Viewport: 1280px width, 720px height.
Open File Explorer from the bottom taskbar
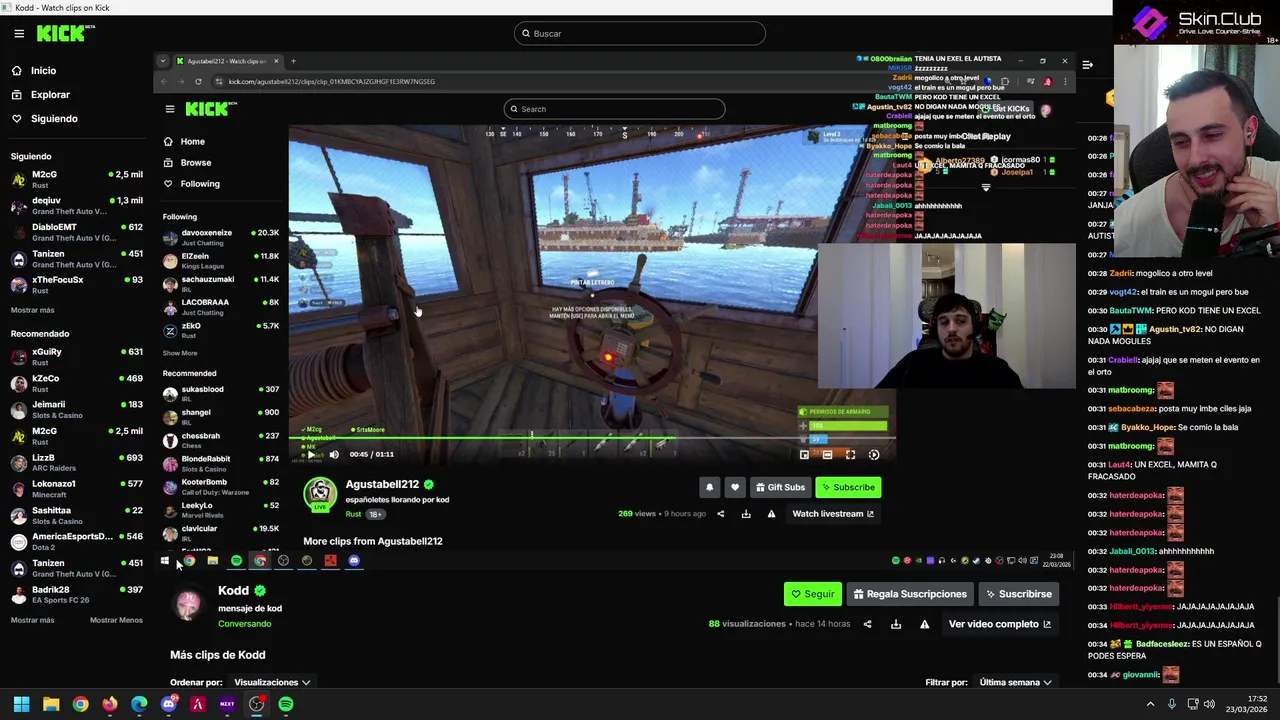tap(51, 704)
